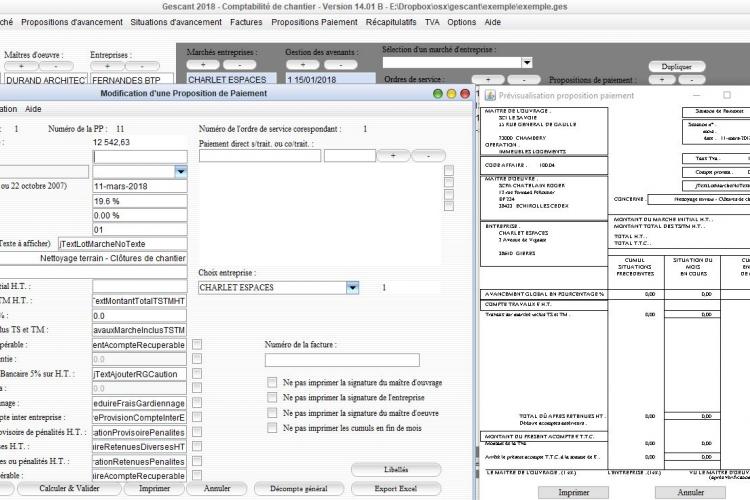This screenshot has width=750, height=500.
Task: Open Propositions Paiement menu
Action: (x=314, y=22)
